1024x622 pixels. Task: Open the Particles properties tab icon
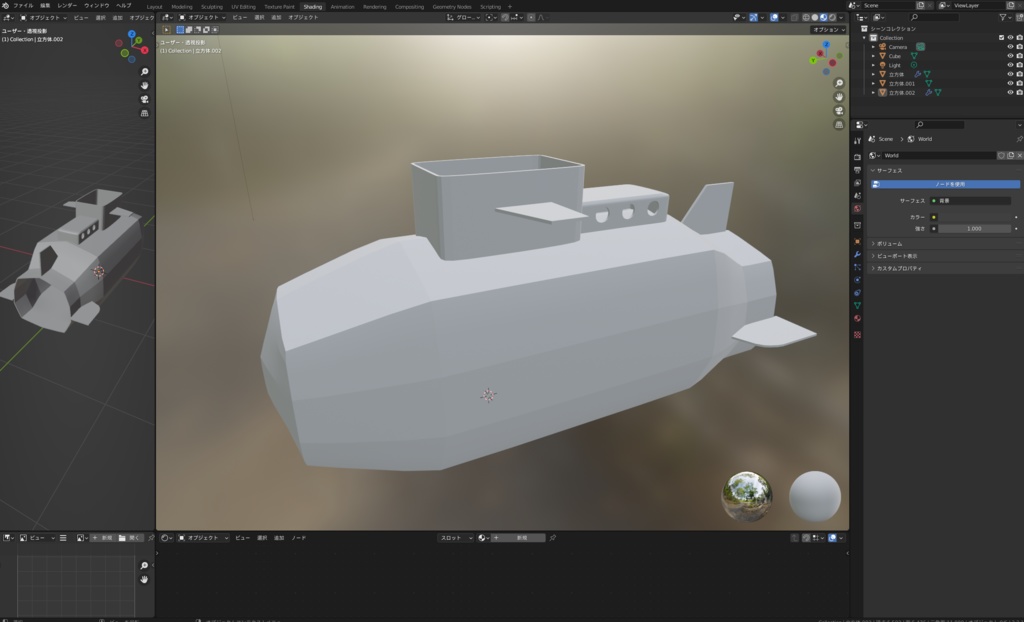pos(857,267)
